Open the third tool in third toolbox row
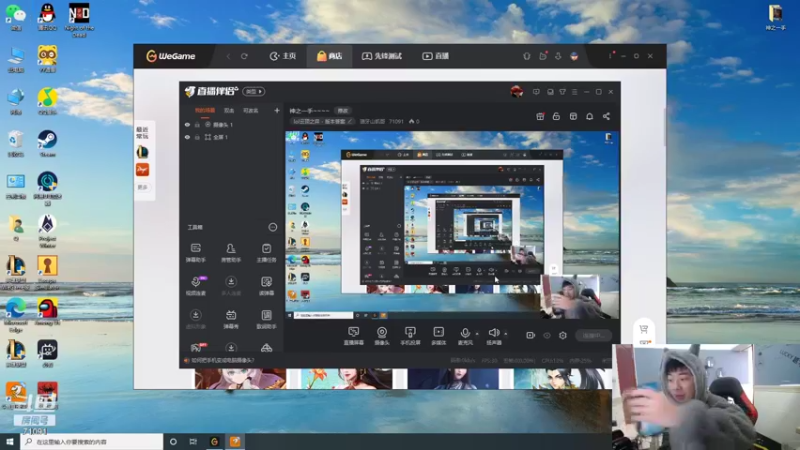Image resolution: width=800 pixels, height=450 pixels. tap(266, 319)
